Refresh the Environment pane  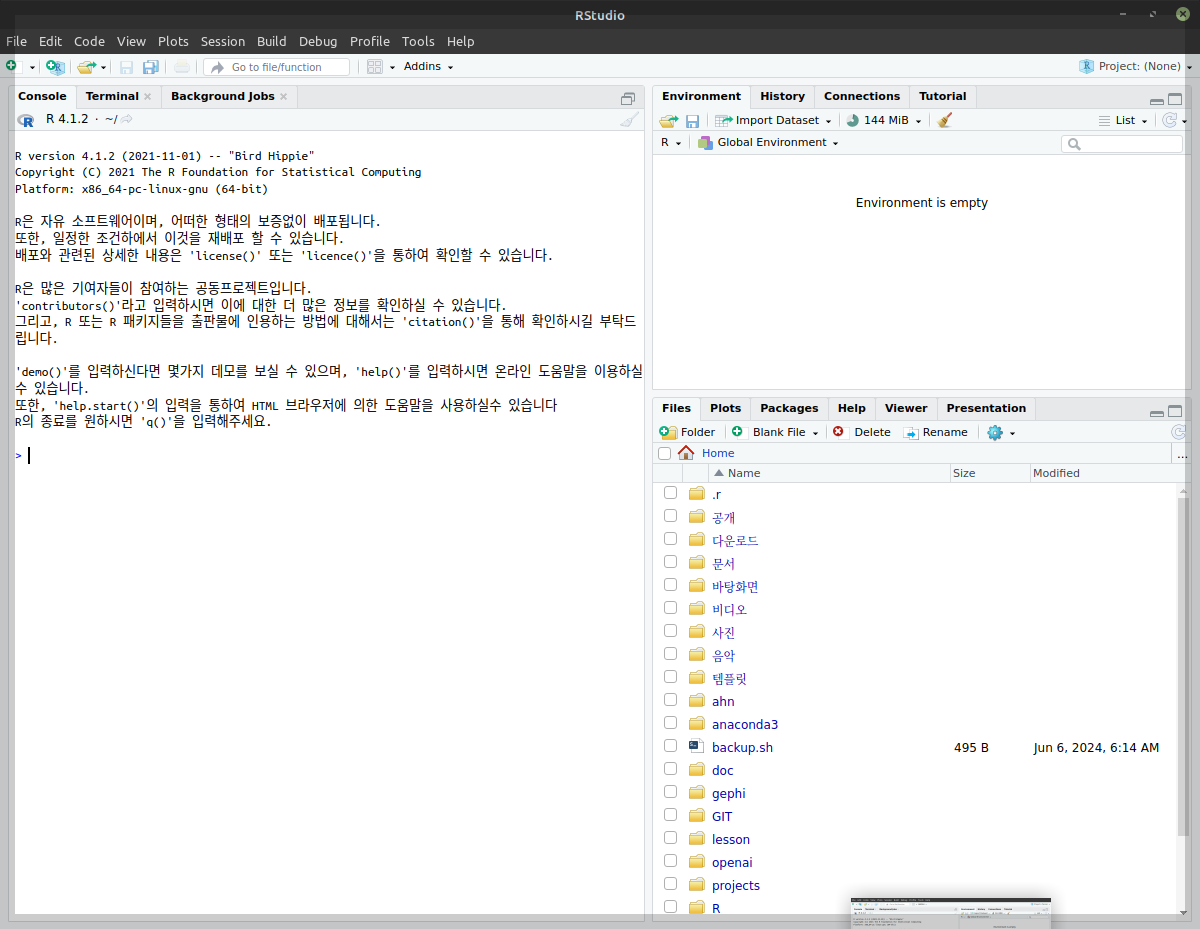pyautogui.click(x=1169, y=120)
